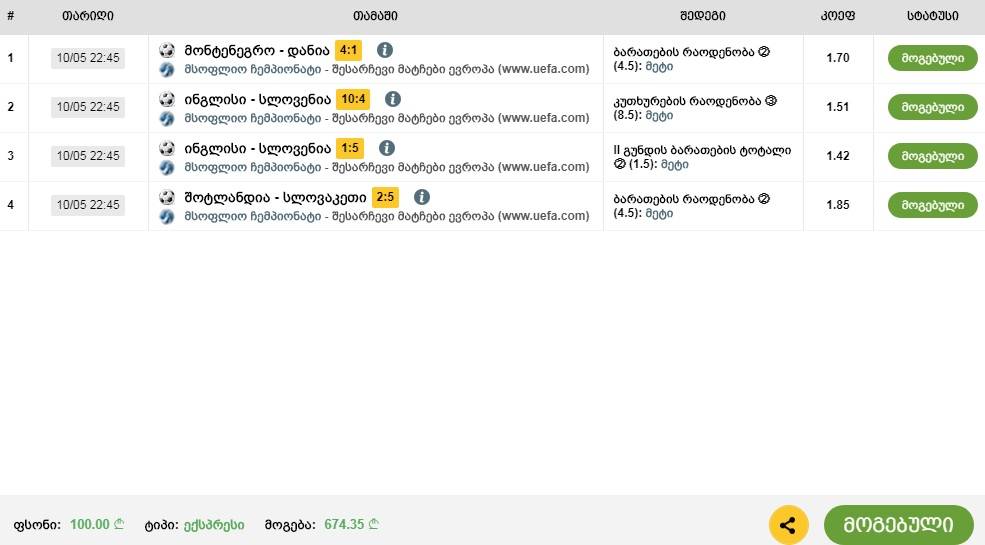
Task: Click date 10/05 22:45 in row 1
Action: (88, 58)
